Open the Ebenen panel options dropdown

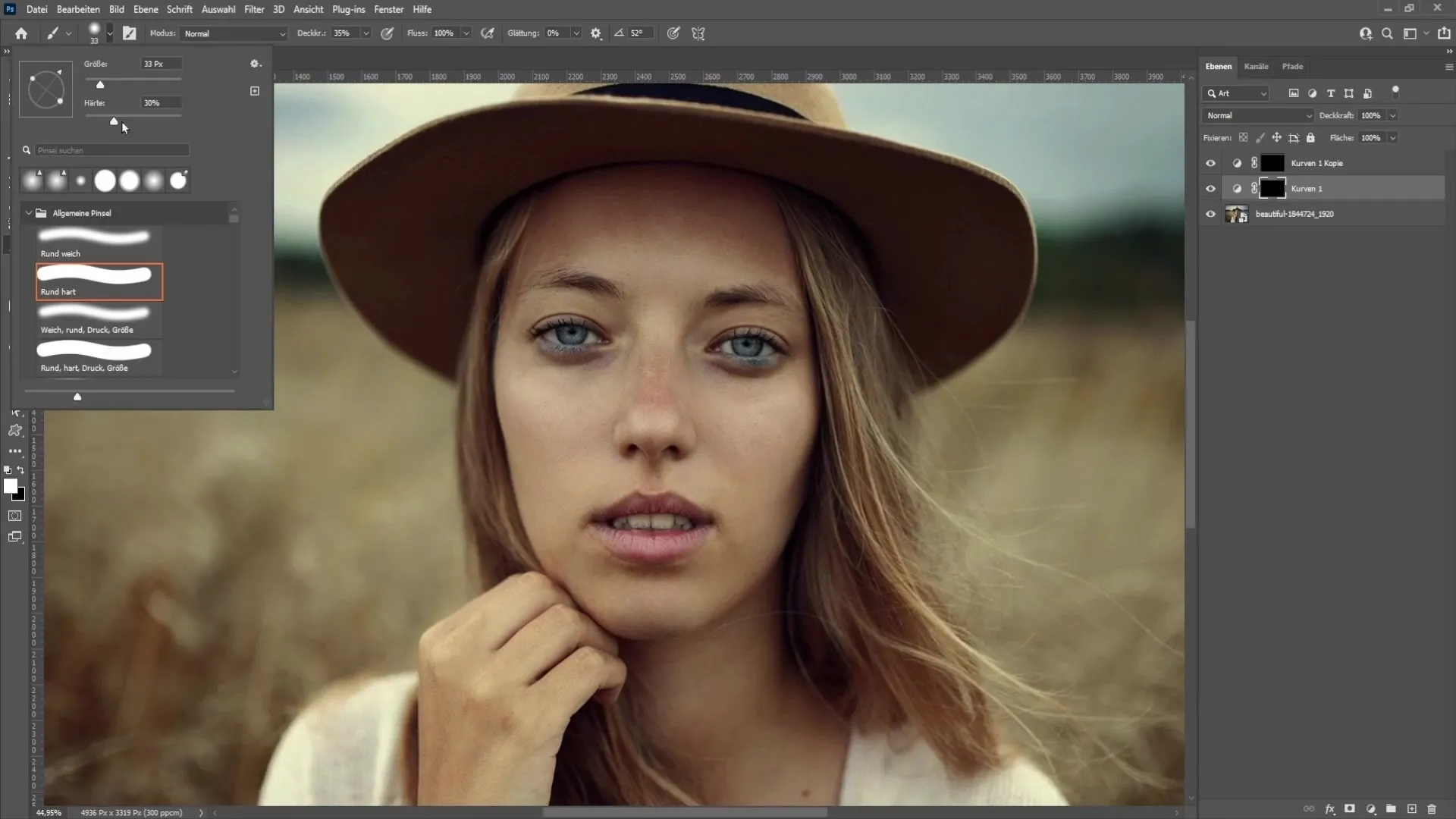pos(1447,66)
